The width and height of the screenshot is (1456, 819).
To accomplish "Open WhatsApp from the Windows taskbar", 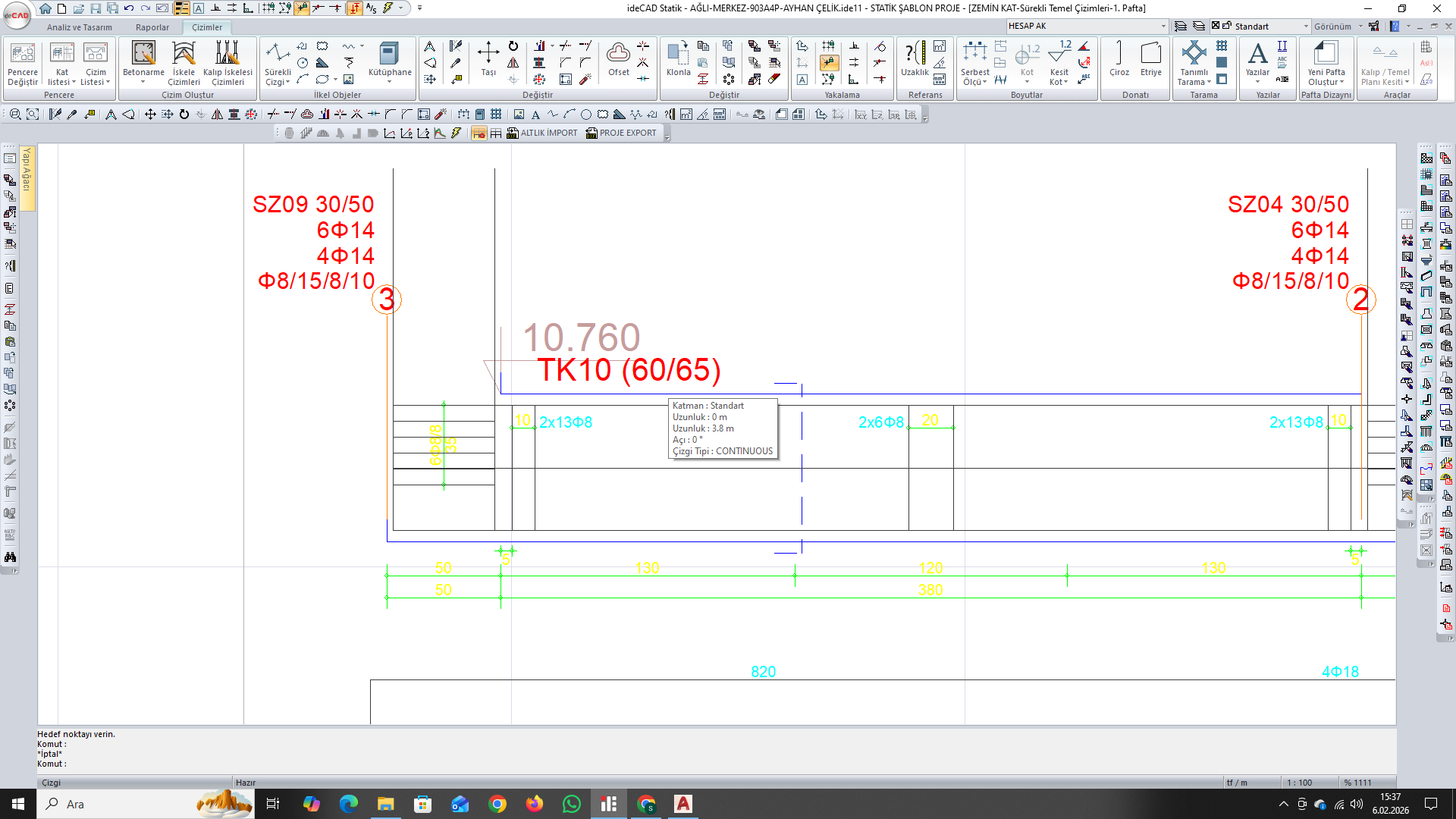I will click(572, 804).
